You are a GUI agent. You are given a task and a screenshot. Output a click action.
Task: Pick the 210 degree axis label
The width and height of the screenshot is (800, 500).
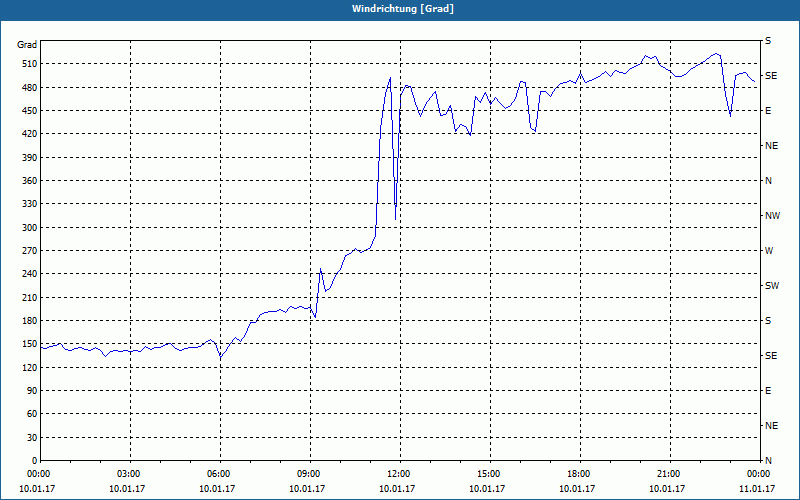29,297
